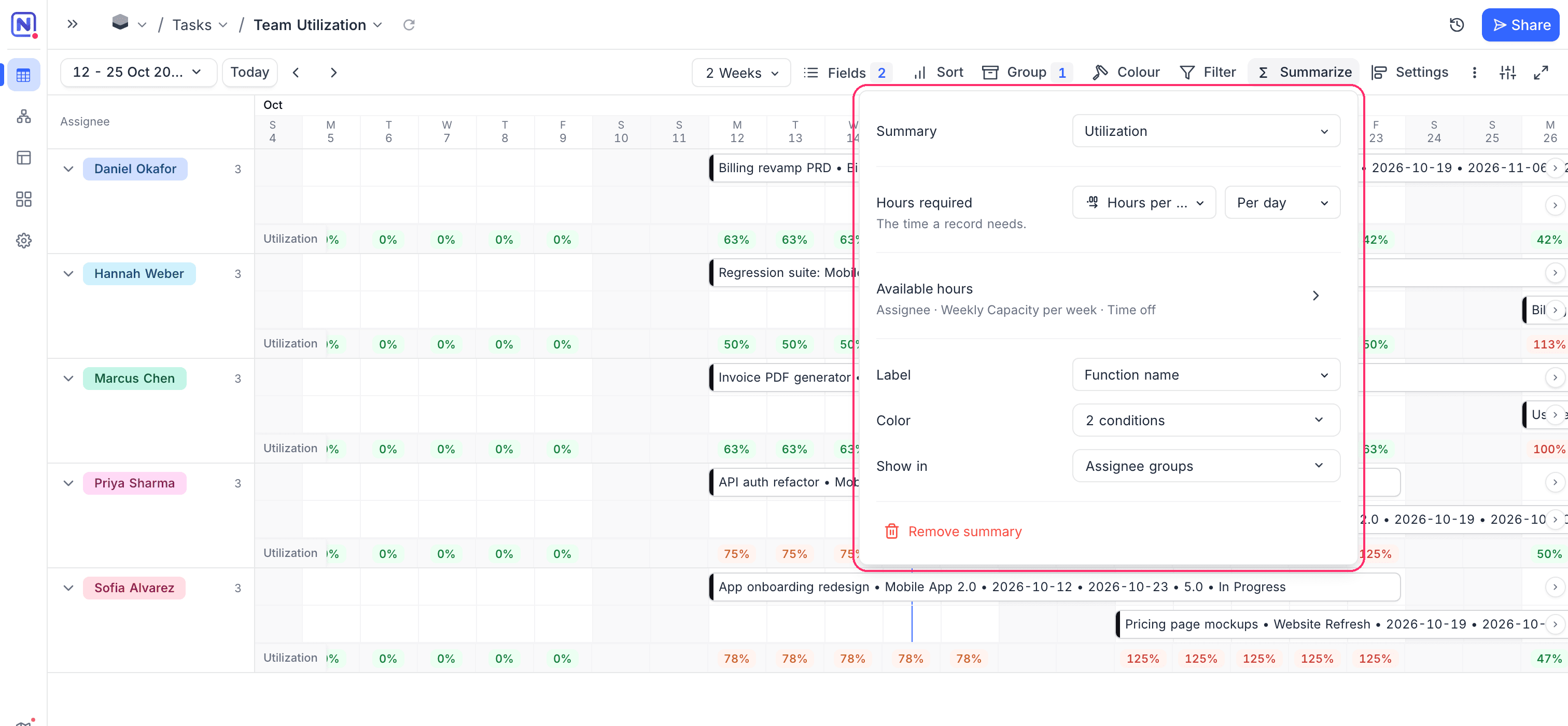Open the hierarchy icon in sidebar
1568x726 pixels.
[24, 116]
